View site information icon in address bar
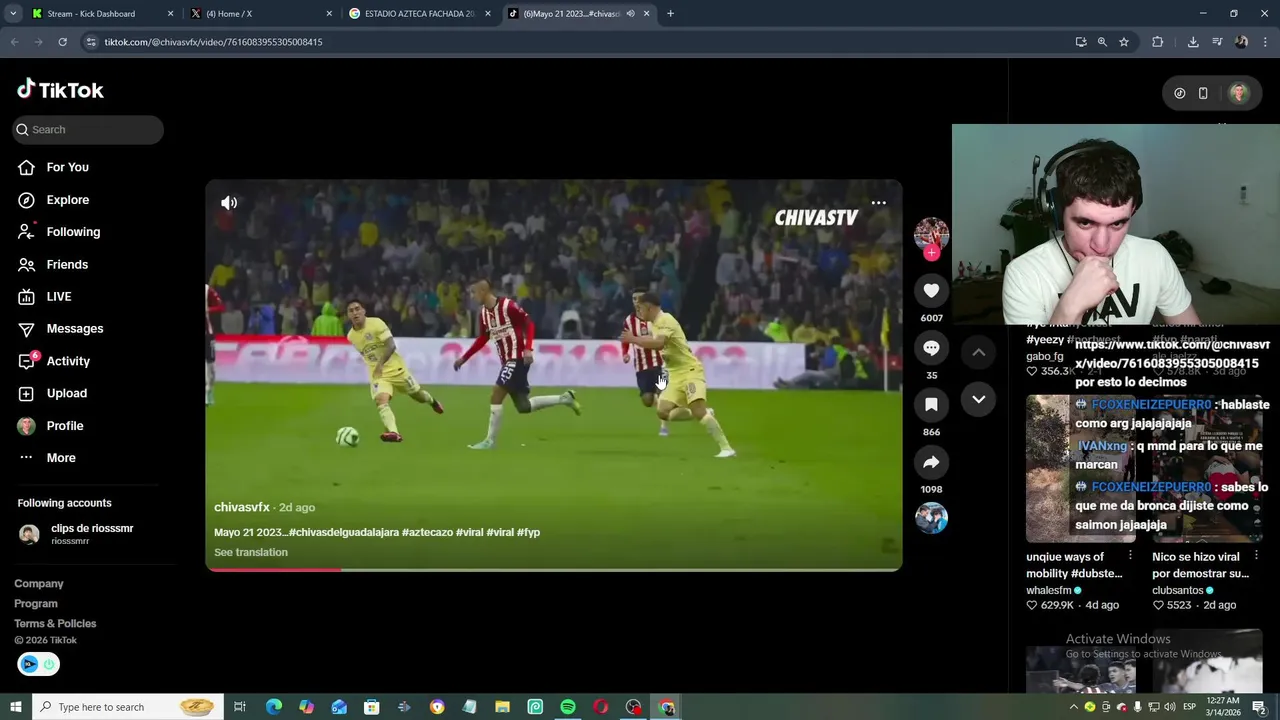This screenshot has width=1280, height=720. [91, 42]
